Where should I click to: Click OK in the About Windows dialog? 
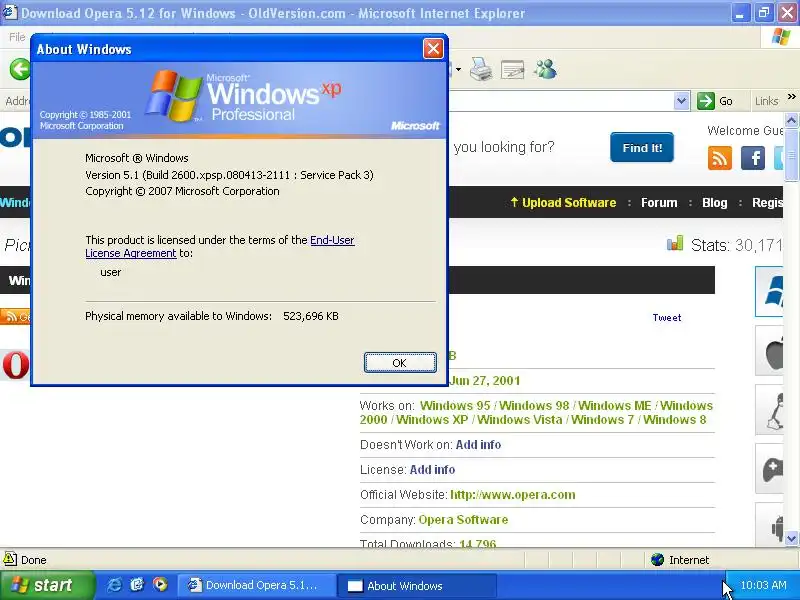[400, 363]
